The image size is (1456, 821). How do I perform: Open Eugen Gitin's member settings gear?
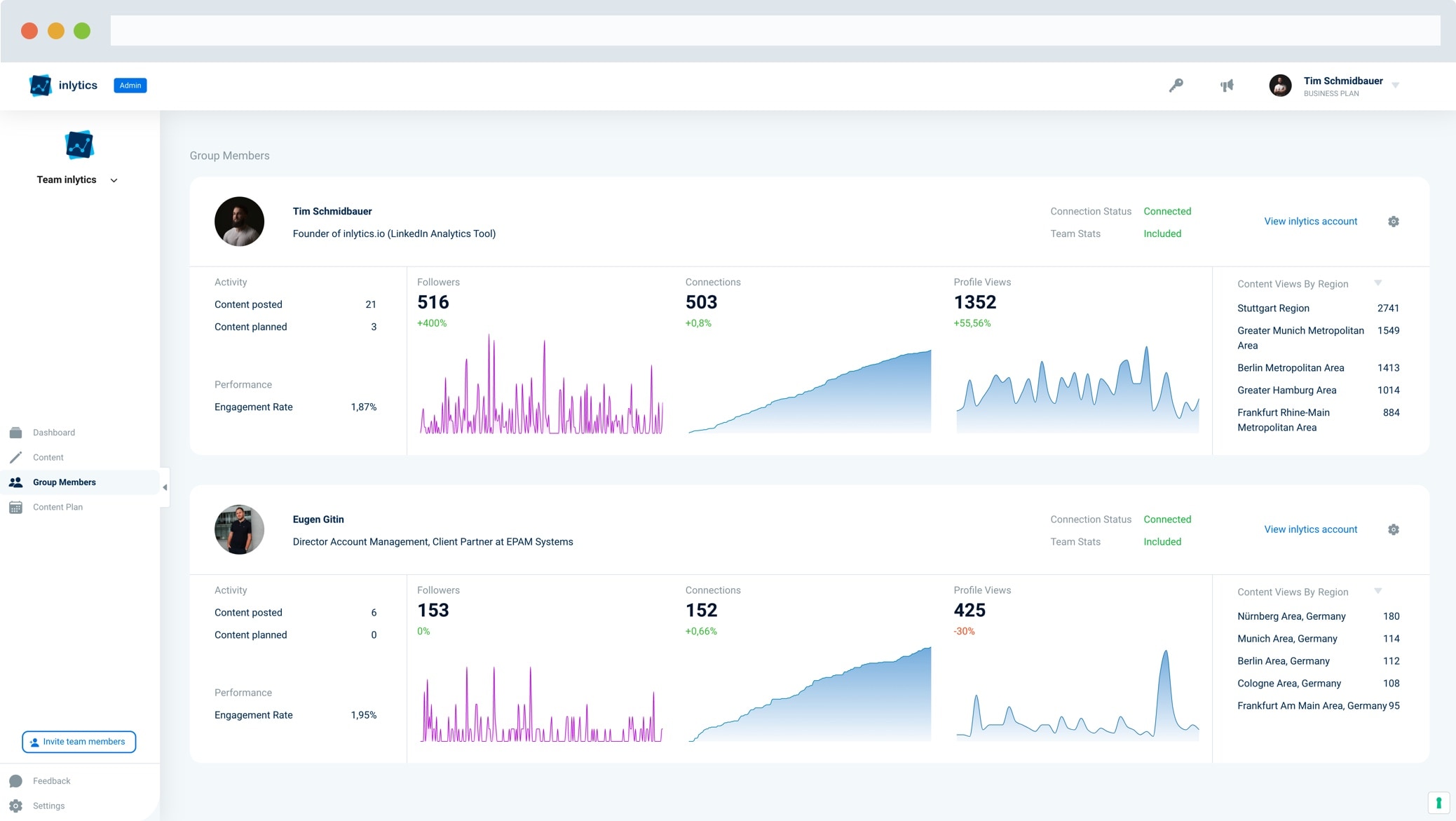(x=1393, y=529)
